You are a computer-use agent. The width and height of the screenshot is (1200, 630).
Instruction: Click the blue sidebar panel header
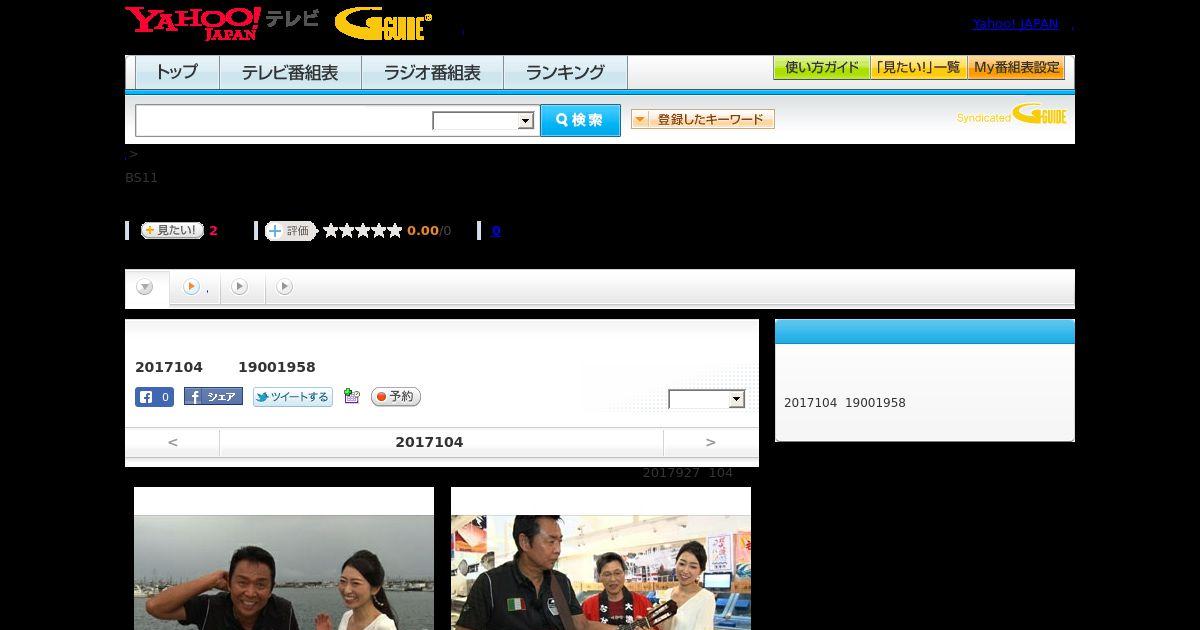coord(925,332)
